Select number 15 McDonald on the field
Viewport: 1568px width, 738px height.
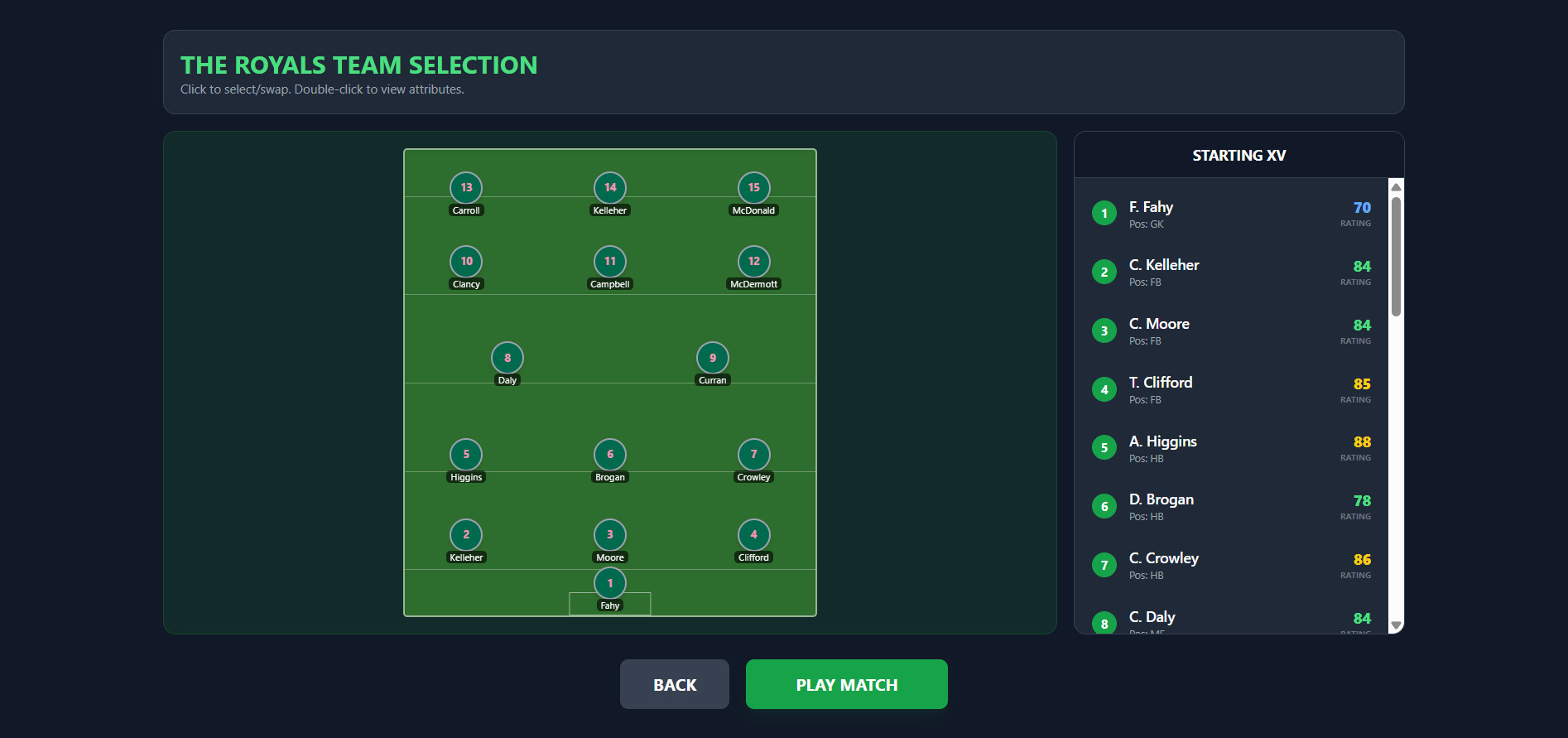[x=753, y=188]
